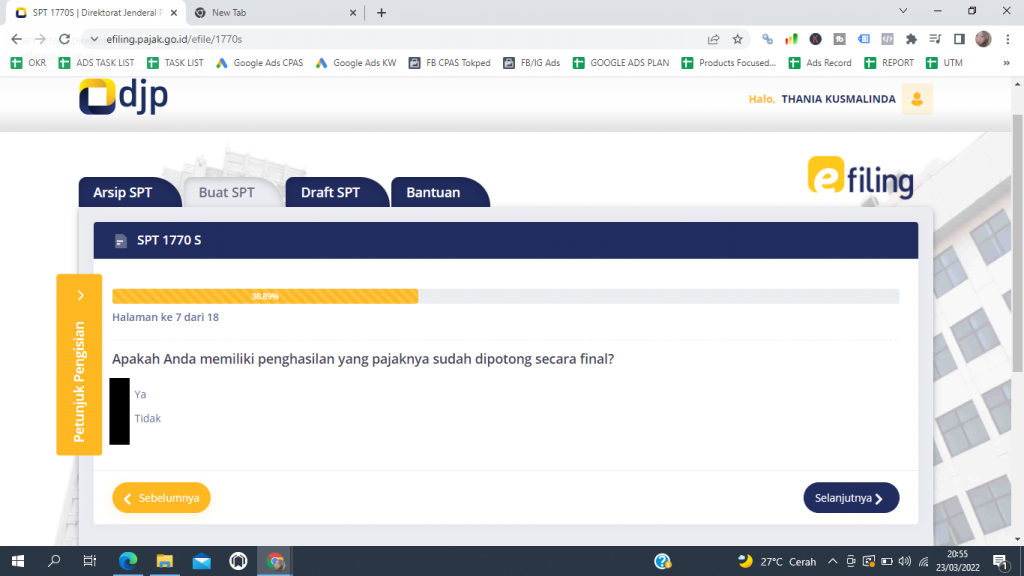
Task: Go back using the Sebelumnya button
Action: click(x=161, y=497)
